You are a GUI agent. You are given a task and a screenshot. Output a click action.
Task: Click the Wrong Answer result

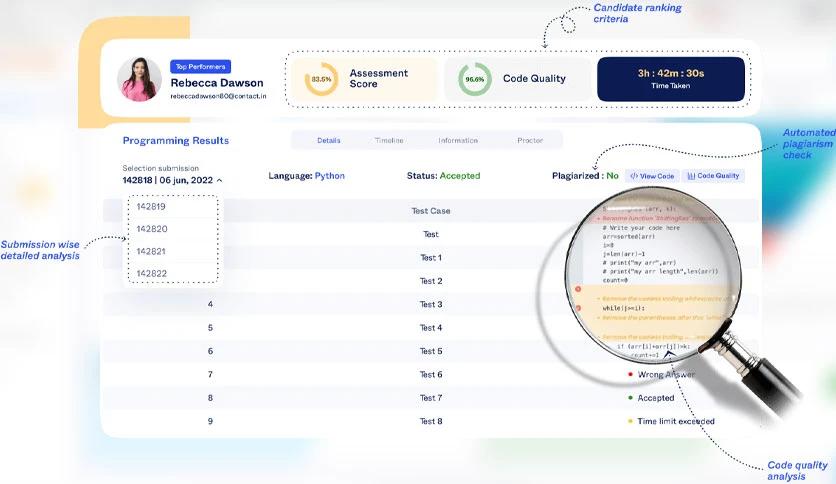pyautogui.click(x=666, y=375)
